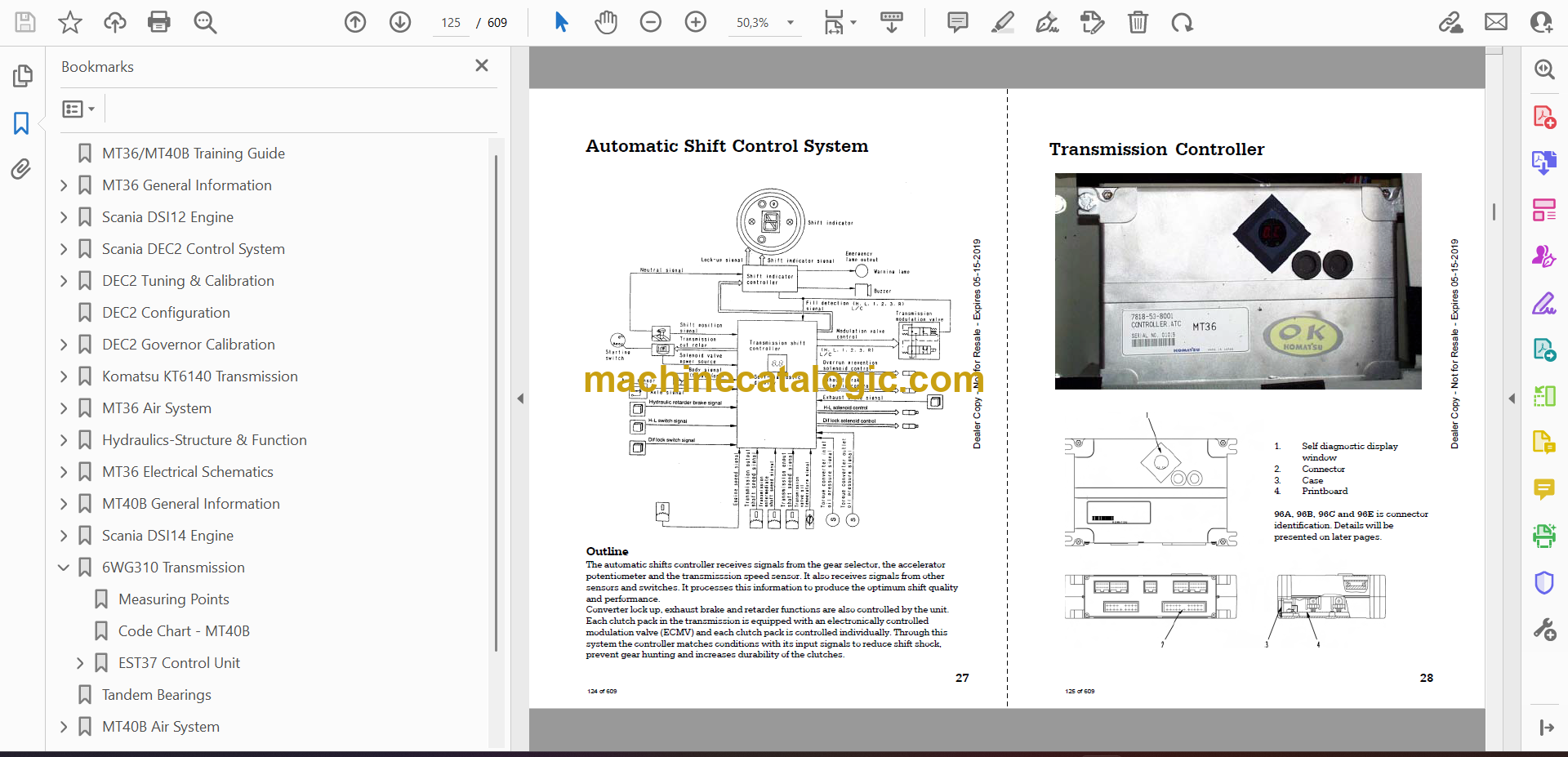Click the document vertical scrollbar
Image resolution: width=1568 pixels, height=757 pixels.
[x=1494, y=212]
